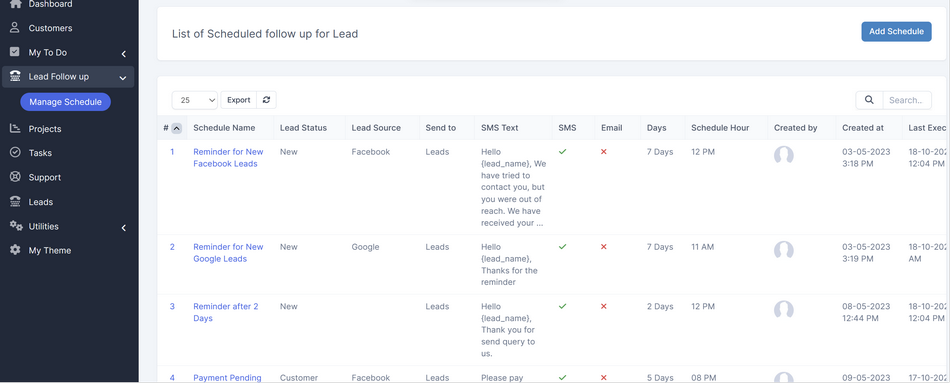Image resolution: width=950 pixels, height=383 pixels.
Task: Sort by Schedule Hour column header
Action: (720, 128)
